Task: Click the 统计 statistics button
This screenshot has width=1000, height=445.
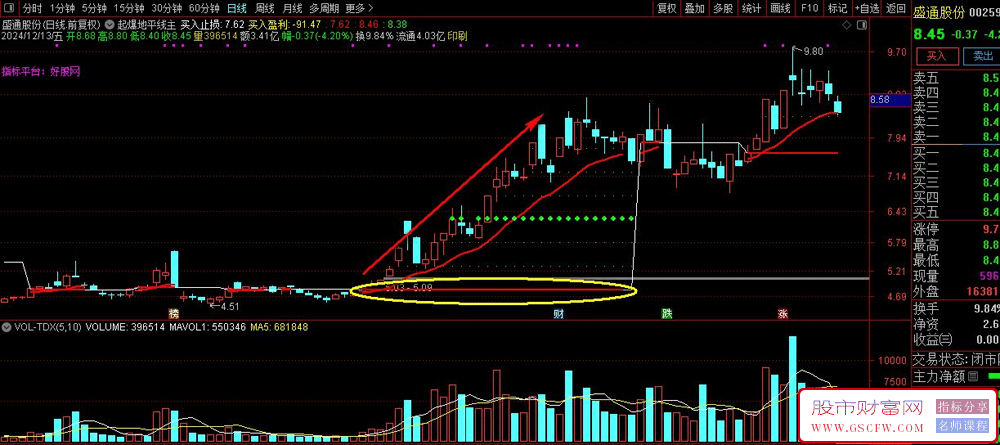Action: pyautogui.click(x=752, y=8)
